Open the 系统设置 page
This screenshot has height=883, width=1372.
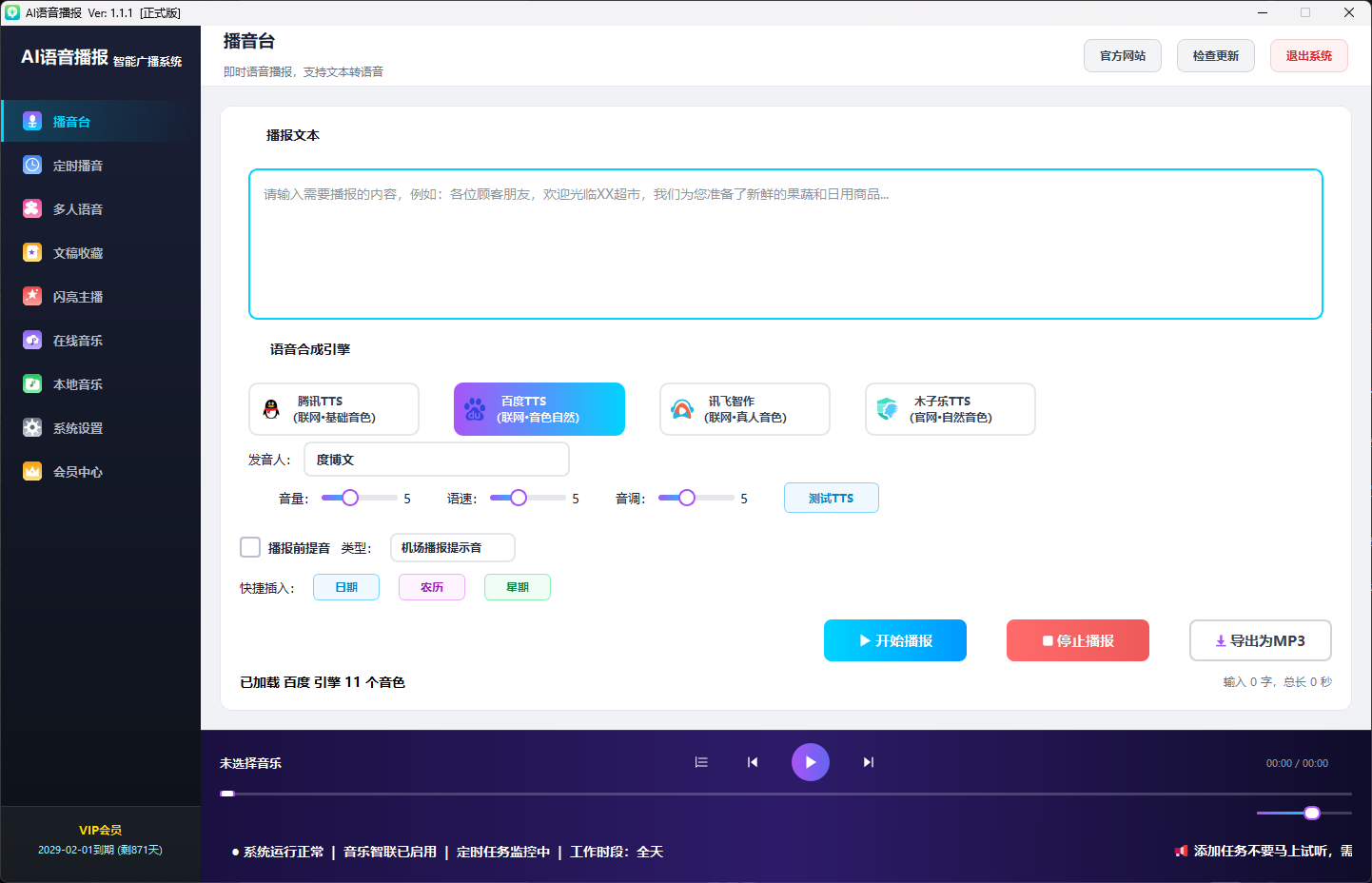click(101, 428)
